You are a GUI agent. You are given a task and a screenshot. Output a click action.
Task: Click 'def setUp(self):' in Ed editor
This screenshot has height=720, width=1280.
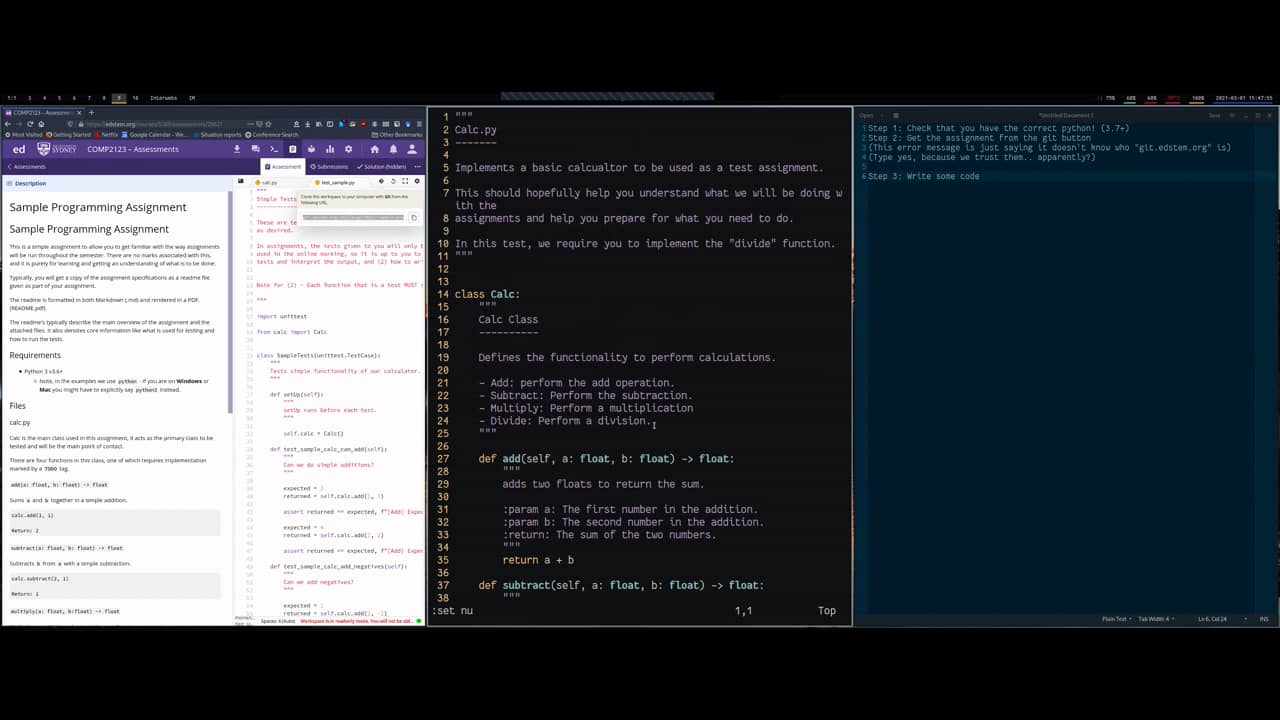297,394
